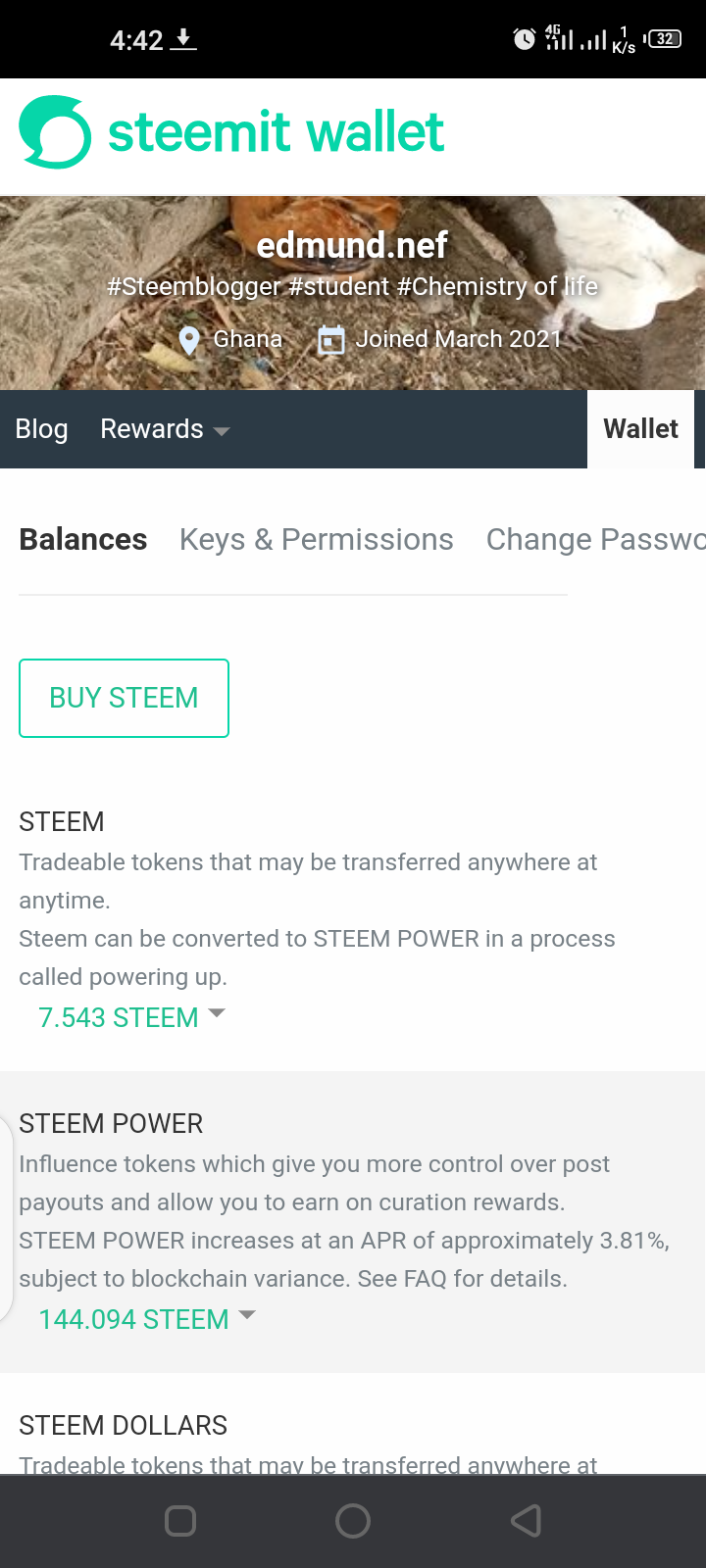This screenshot has width=706, height=1568.
Task: Select the Wallet tab
Action: pyautogui.click(x=640, y=429)
